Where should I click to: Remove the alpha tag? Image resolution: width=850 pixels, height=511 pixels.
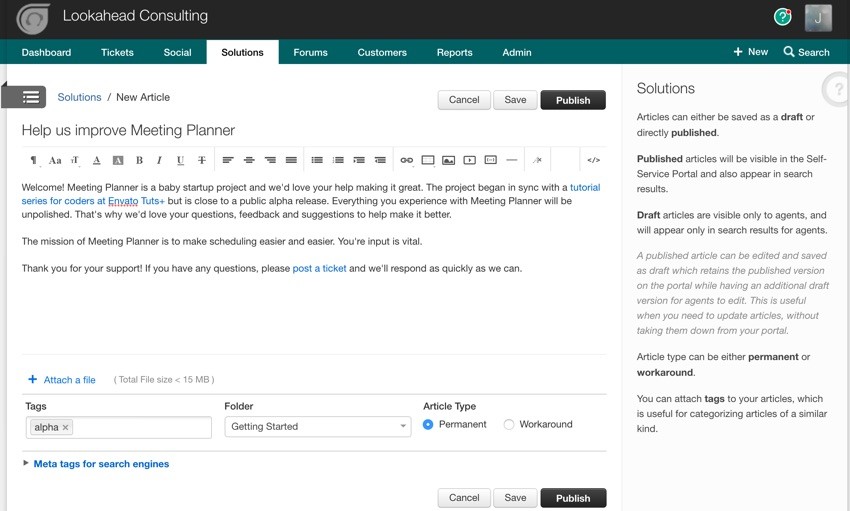[66, 428]
